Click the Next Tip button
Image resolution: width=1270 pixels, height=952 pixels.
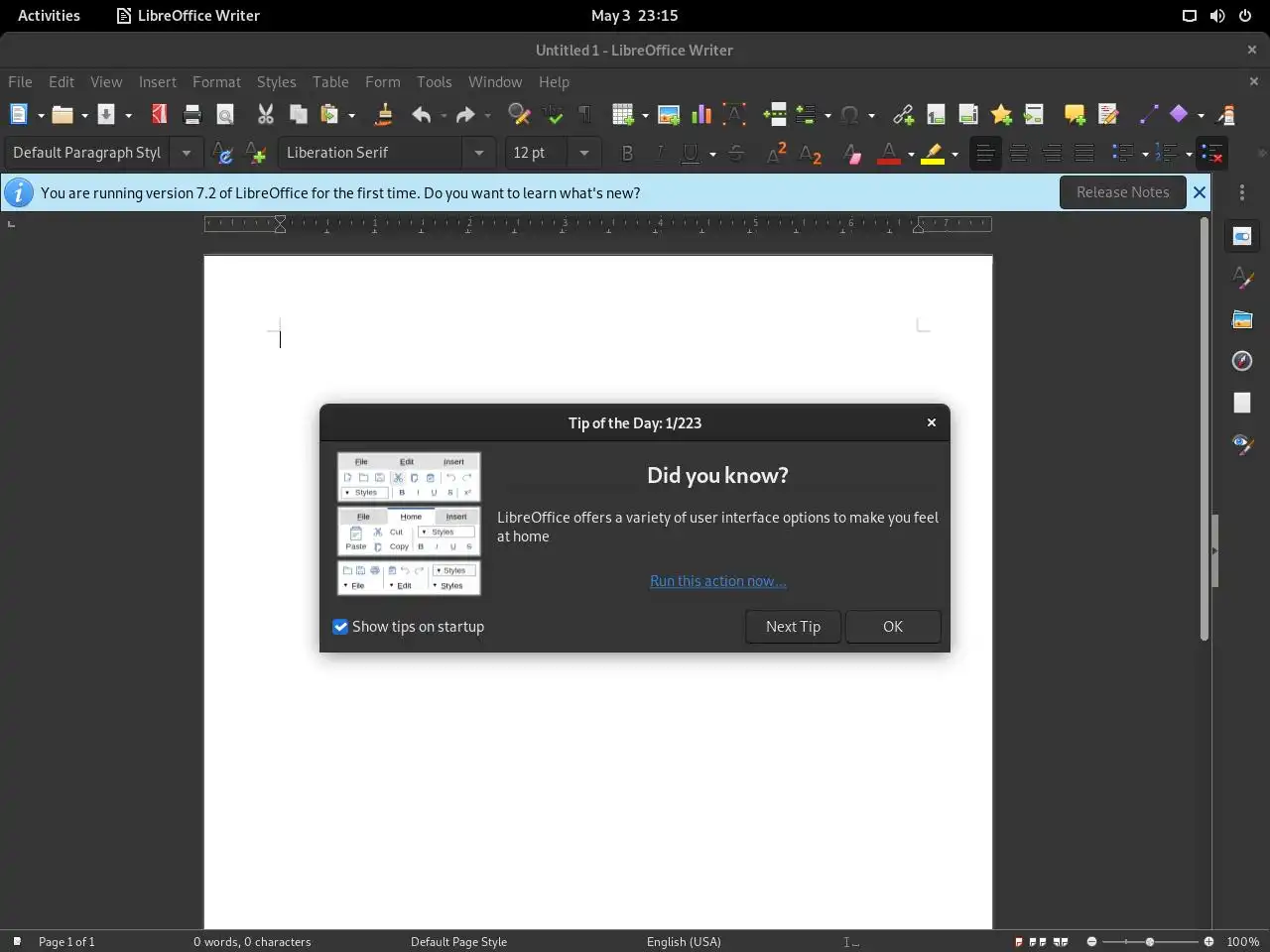point(793,627)
